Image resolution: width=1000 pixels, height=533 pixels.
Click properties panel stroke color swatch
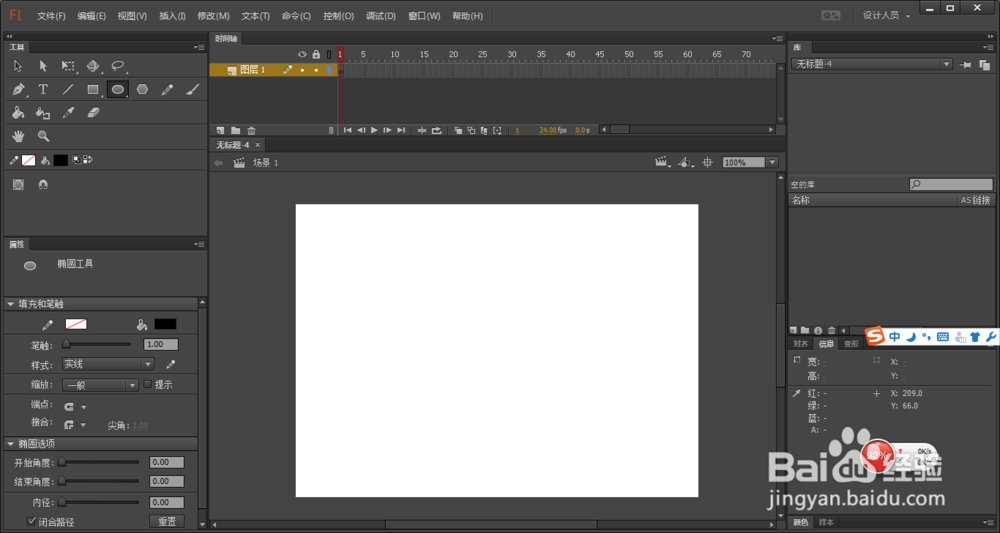(77, 325)
